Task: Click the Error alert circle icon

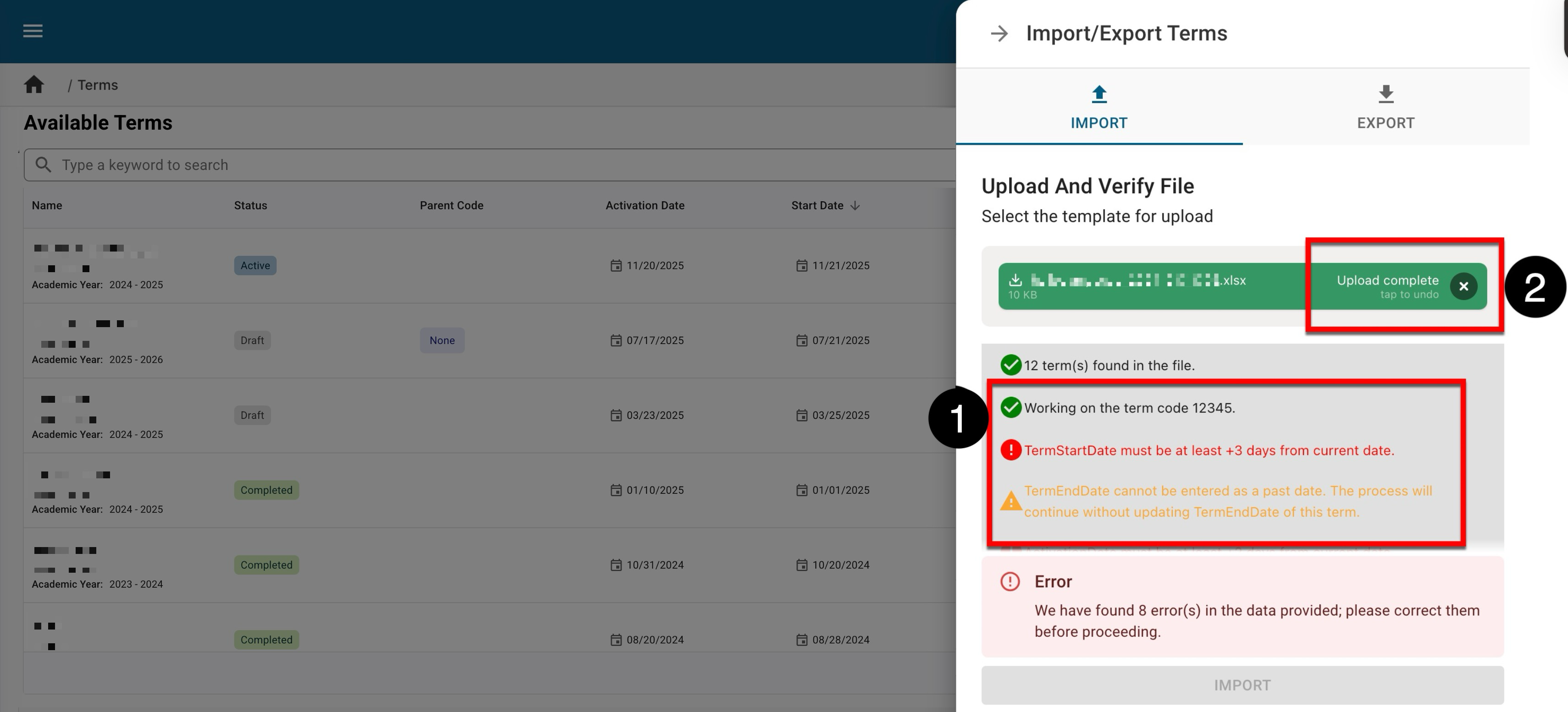Action: [x=1010, y=582]
